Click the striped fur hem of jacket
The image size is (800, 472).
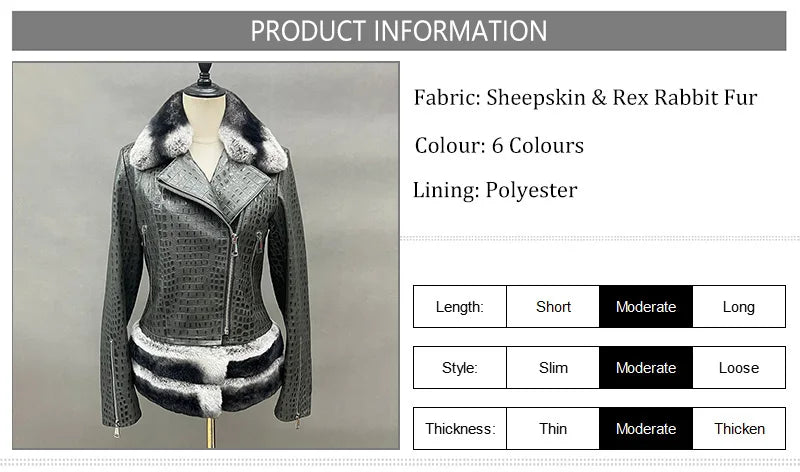[x=206, y=370]
